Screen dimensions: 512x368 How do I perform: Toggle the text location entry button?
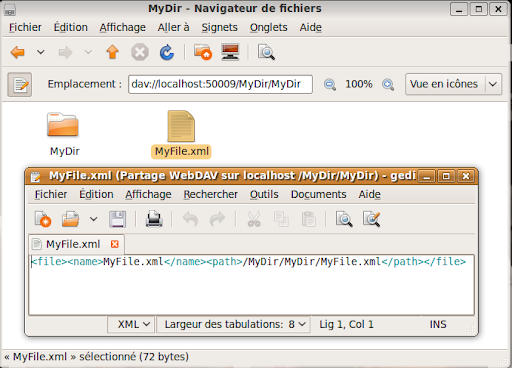tap(20, 85)
